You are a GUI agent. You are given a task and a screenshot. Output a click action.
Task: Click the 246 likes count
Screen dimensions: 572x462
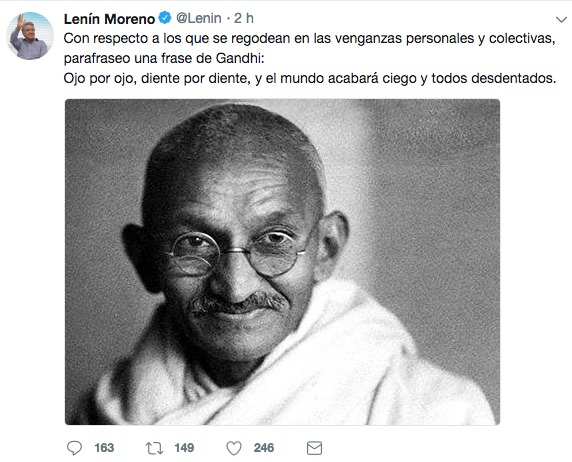click(264, 448)
